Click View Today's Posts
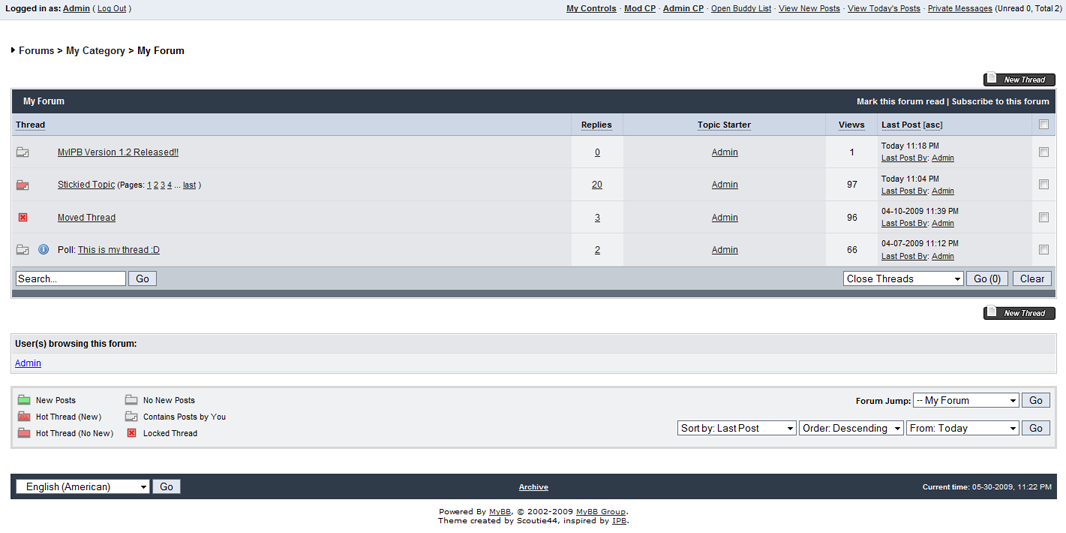 tap(884, 9)
